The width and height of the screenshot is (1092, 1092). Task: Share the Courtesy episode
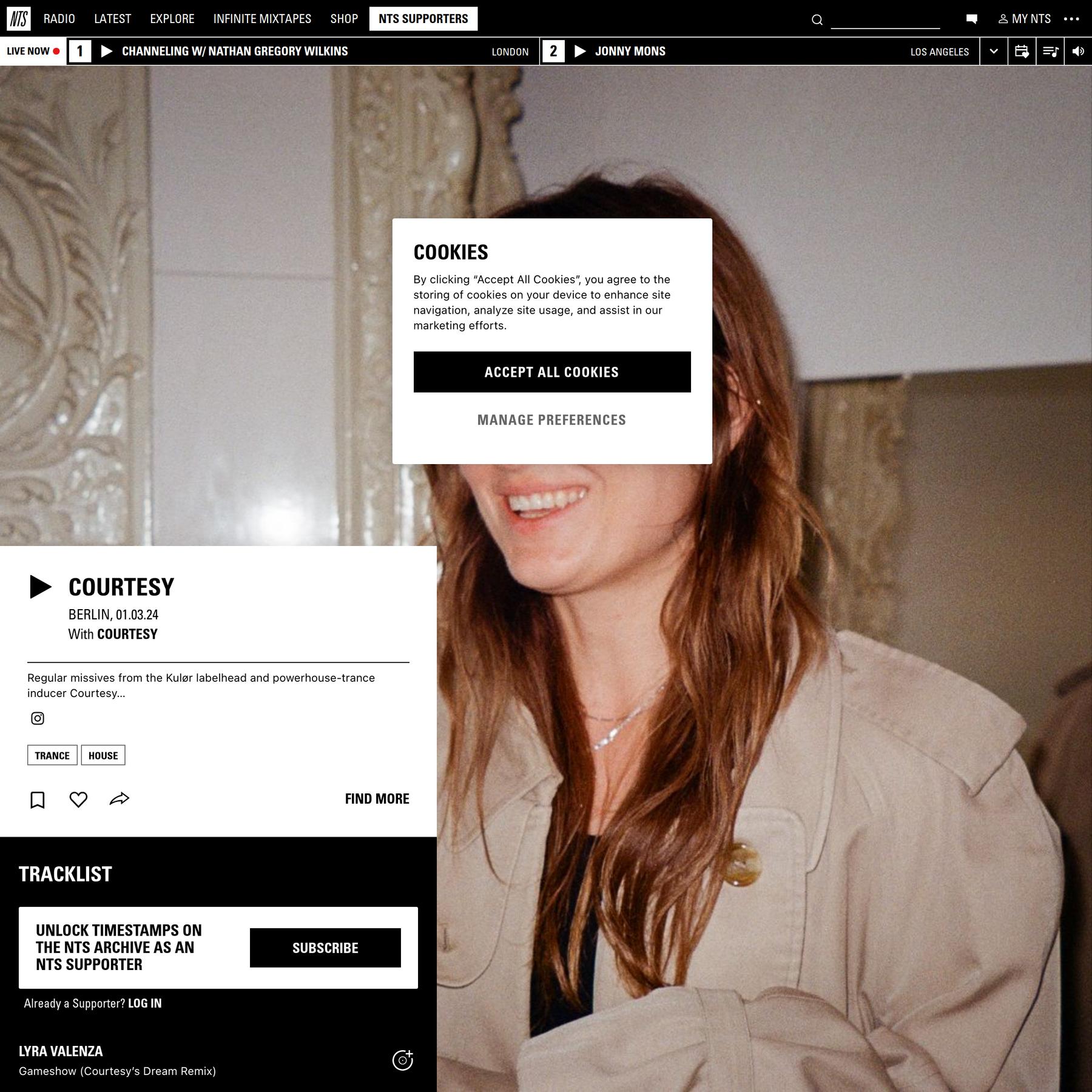click(120, 799)
